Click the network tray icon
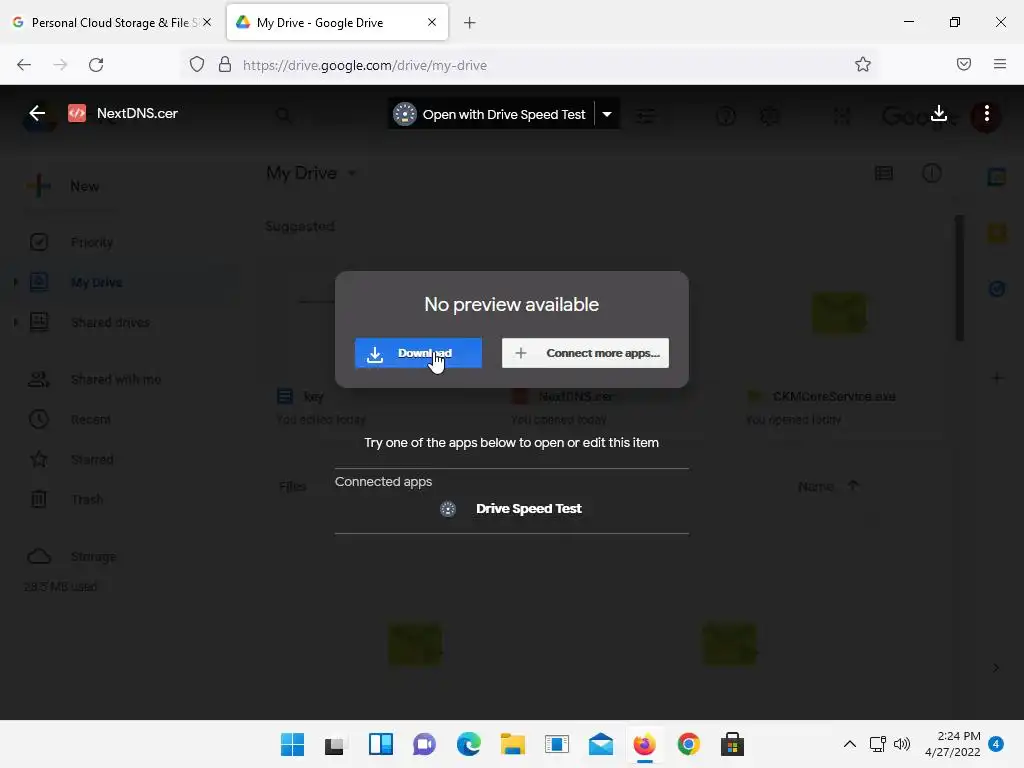1024x768 pixels. point(878,744)
